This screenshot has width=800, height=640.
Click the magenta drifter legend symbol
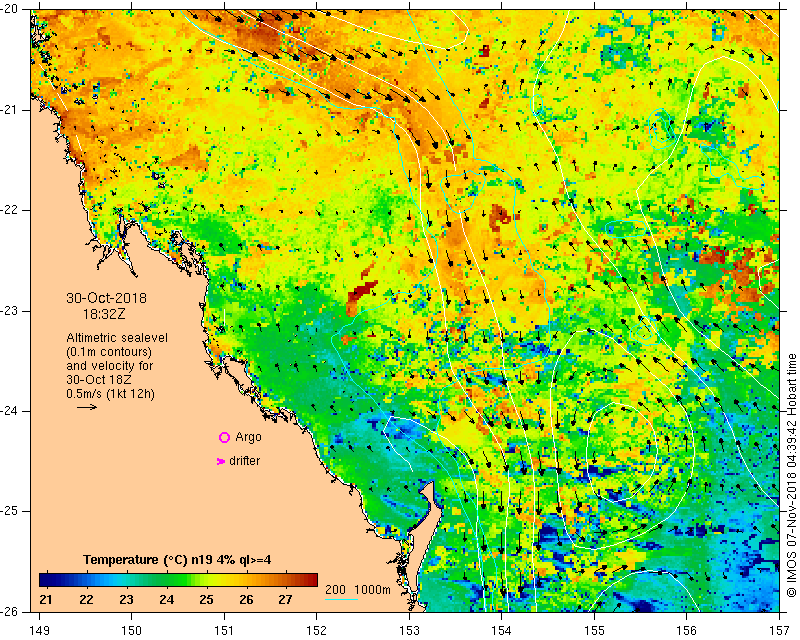[221, 461]
